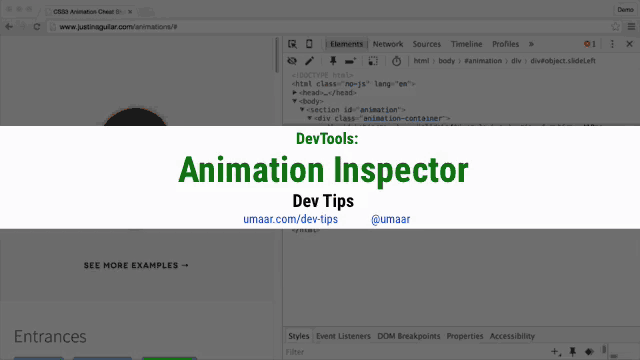Screen dimensions: 640x360
Task: Open the Properties tab
Action: pos(464,336)
